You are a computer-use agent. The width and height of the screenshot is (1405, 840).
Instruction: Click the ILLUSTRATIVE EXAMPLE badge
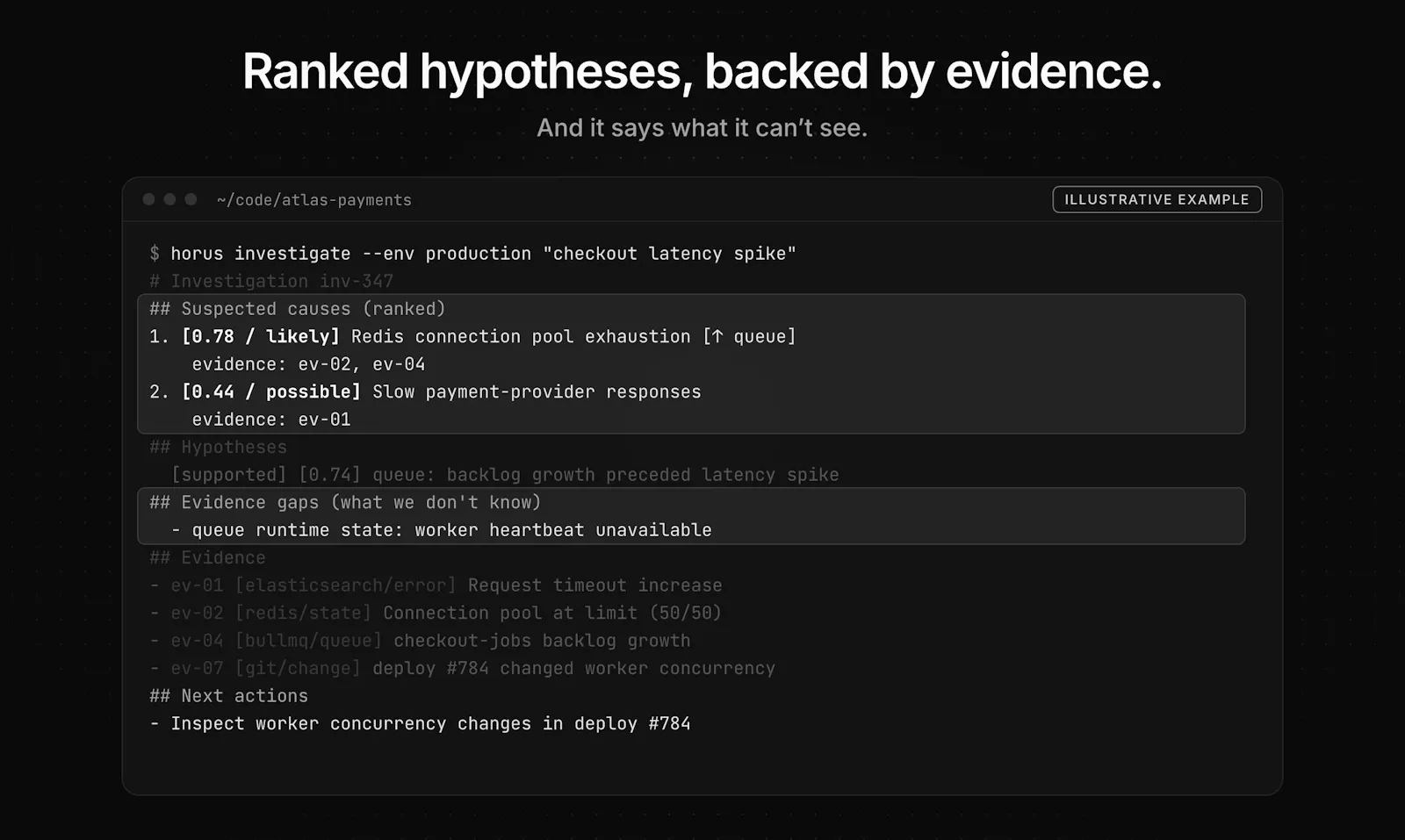(1156, 199)
